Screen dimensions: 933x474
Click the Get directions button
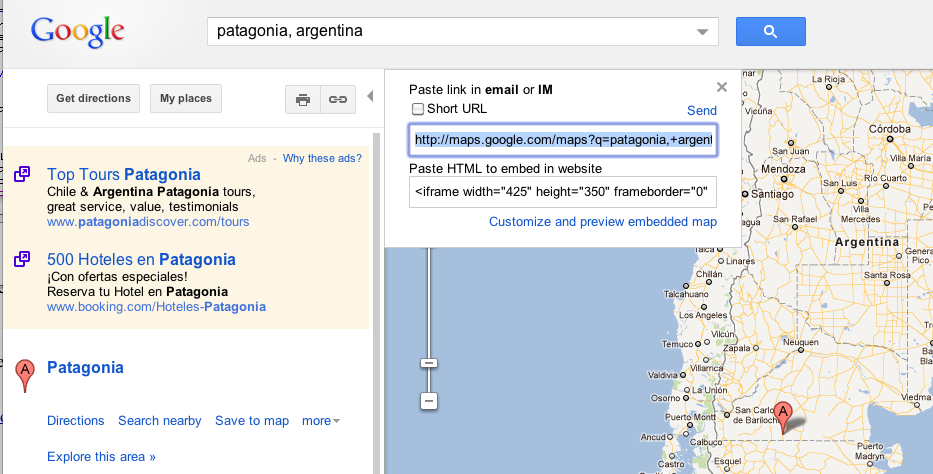tap(93, 99)
